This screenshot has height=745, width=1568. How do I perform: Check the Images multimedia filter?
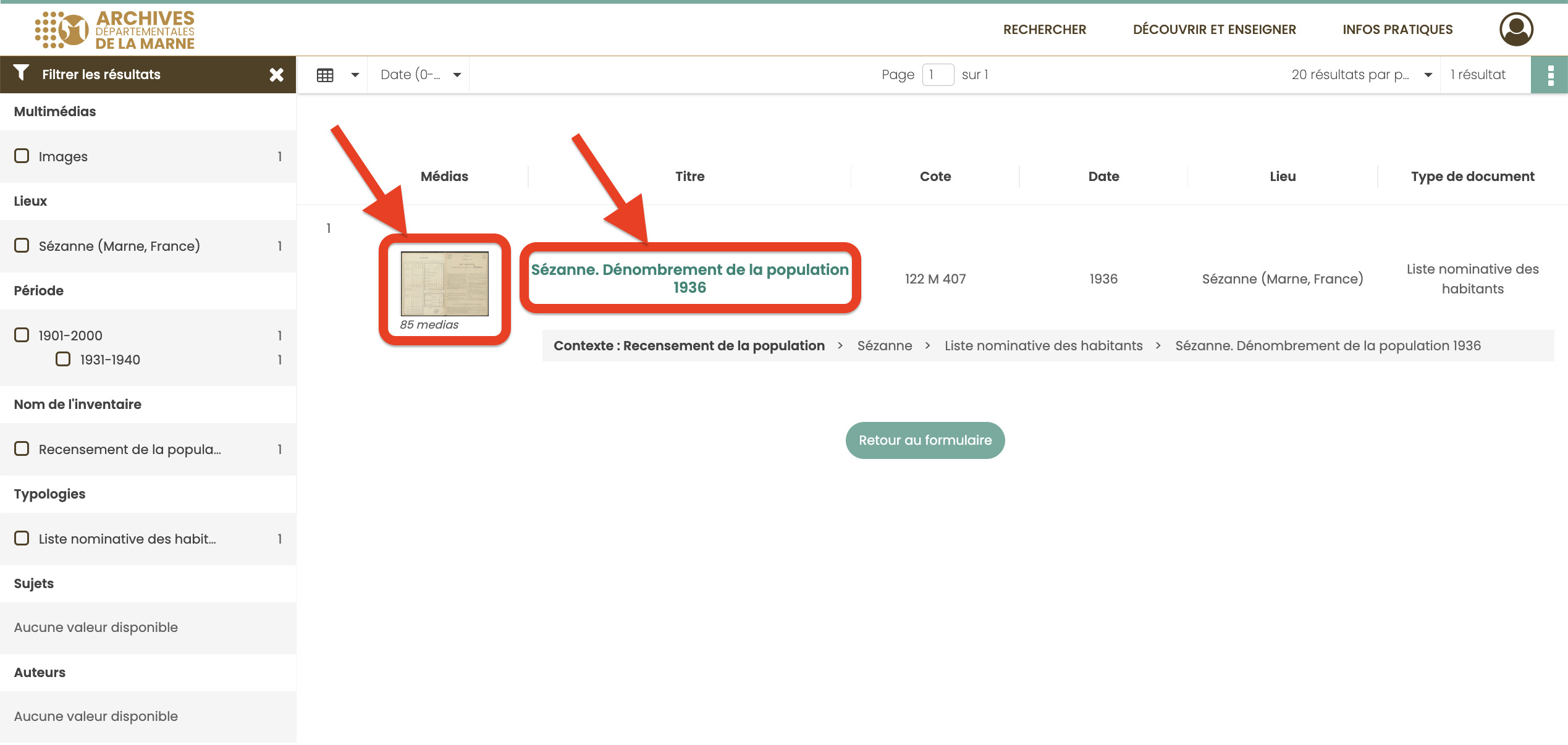tap(22, 156)
